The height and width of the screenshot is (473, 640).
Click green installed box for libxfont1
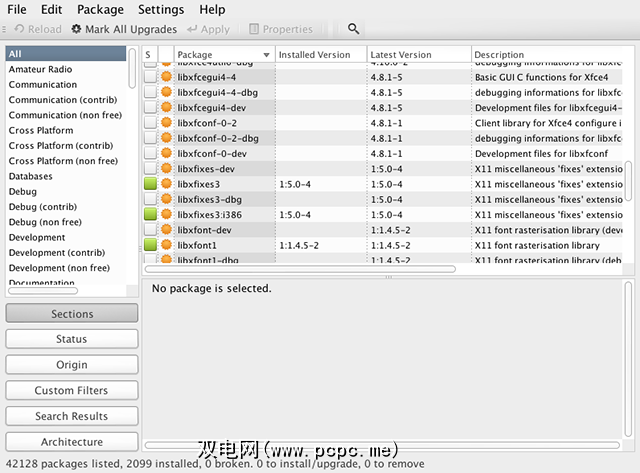150,245
